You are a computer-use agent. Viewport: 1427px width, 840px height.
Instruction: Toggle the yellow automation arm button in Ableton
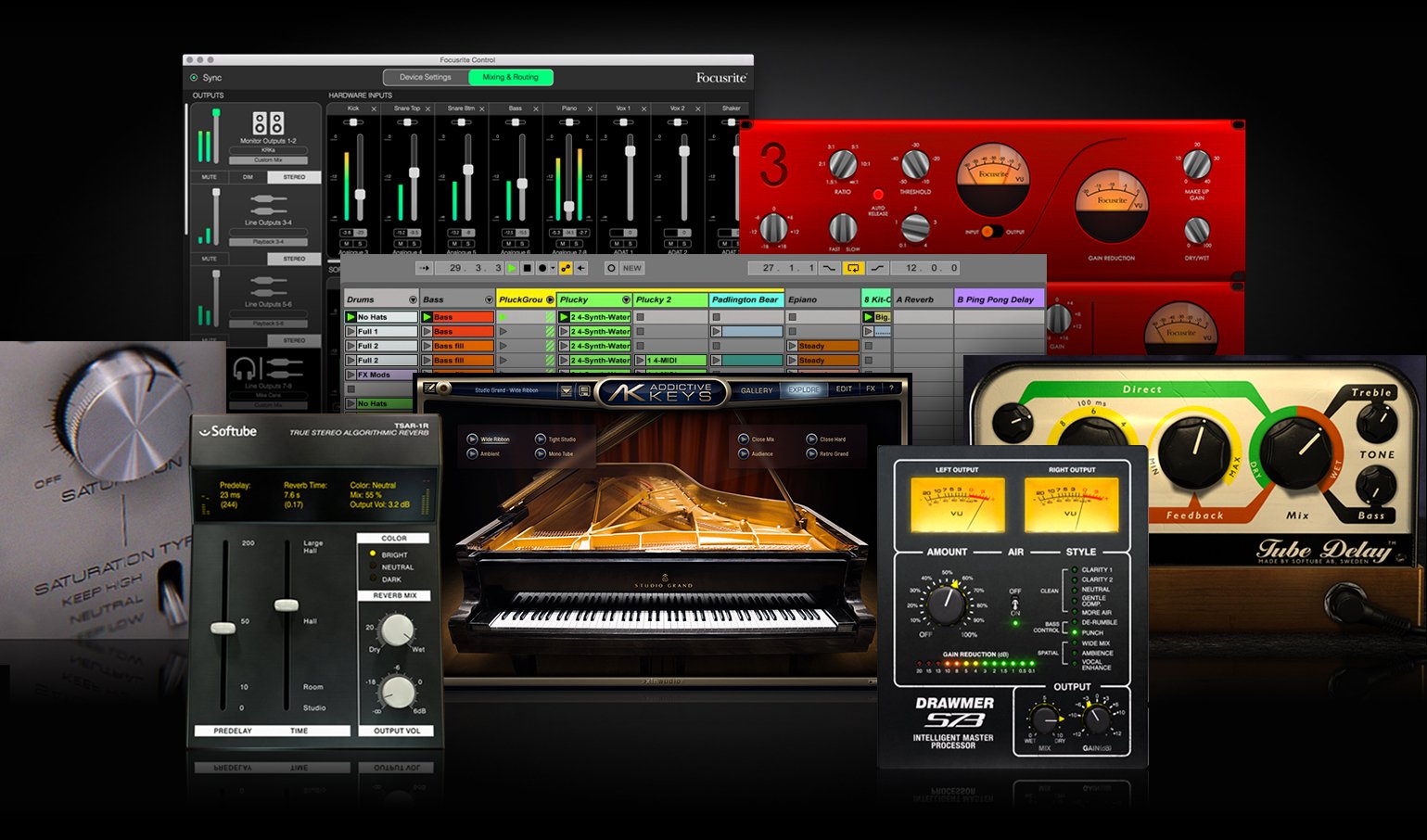click(x=566, y=268)
